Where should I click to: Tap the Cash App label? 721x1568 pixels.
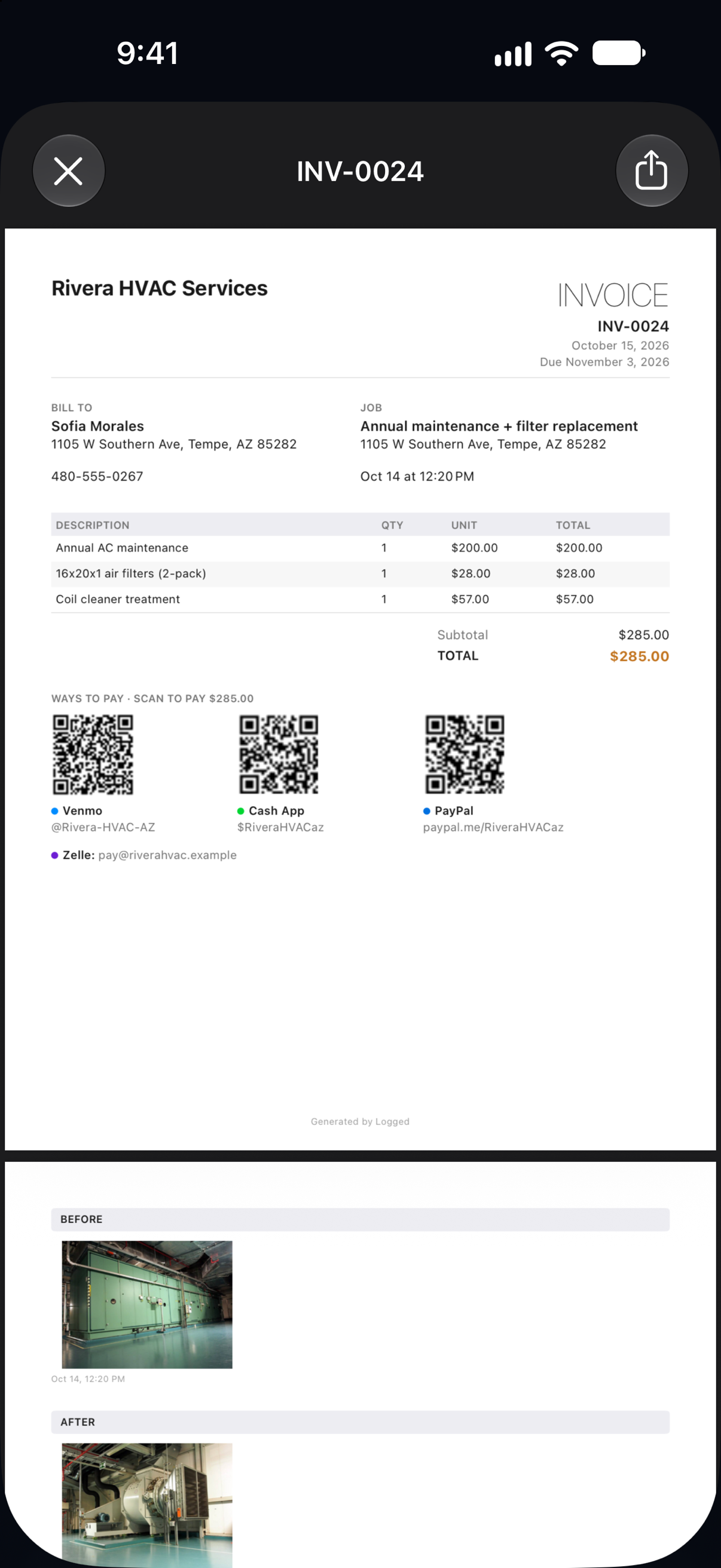(x=276, y=811)
